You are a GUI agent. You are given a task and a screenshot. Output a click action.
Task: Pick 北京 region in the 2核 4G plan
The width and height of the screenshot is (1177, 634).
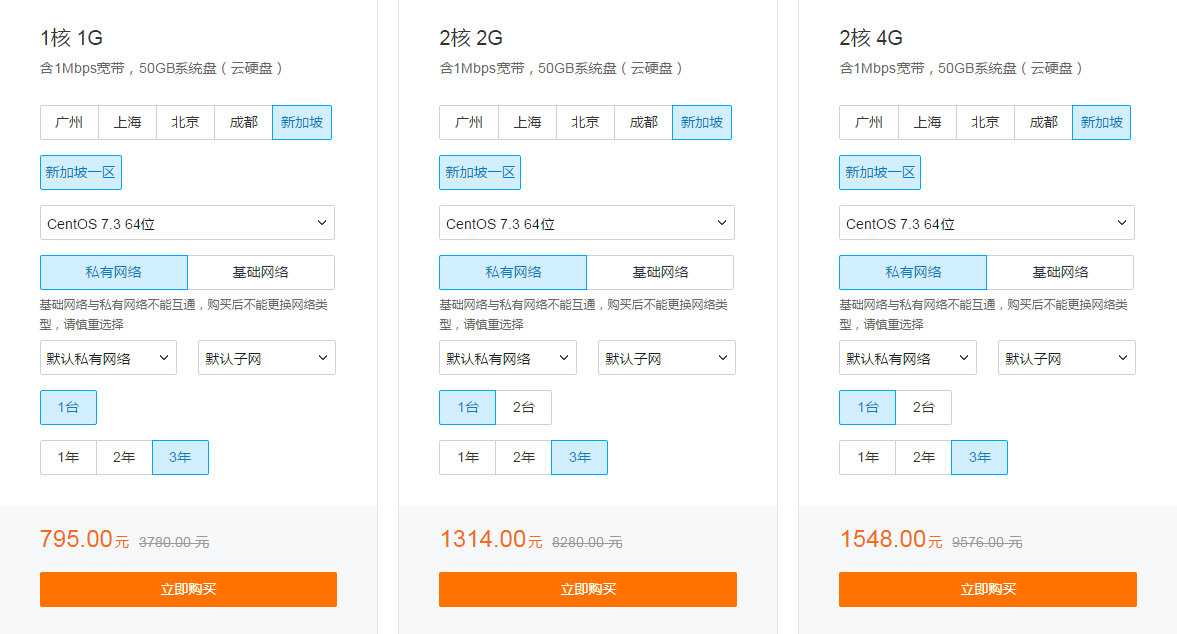coord(985,123)
